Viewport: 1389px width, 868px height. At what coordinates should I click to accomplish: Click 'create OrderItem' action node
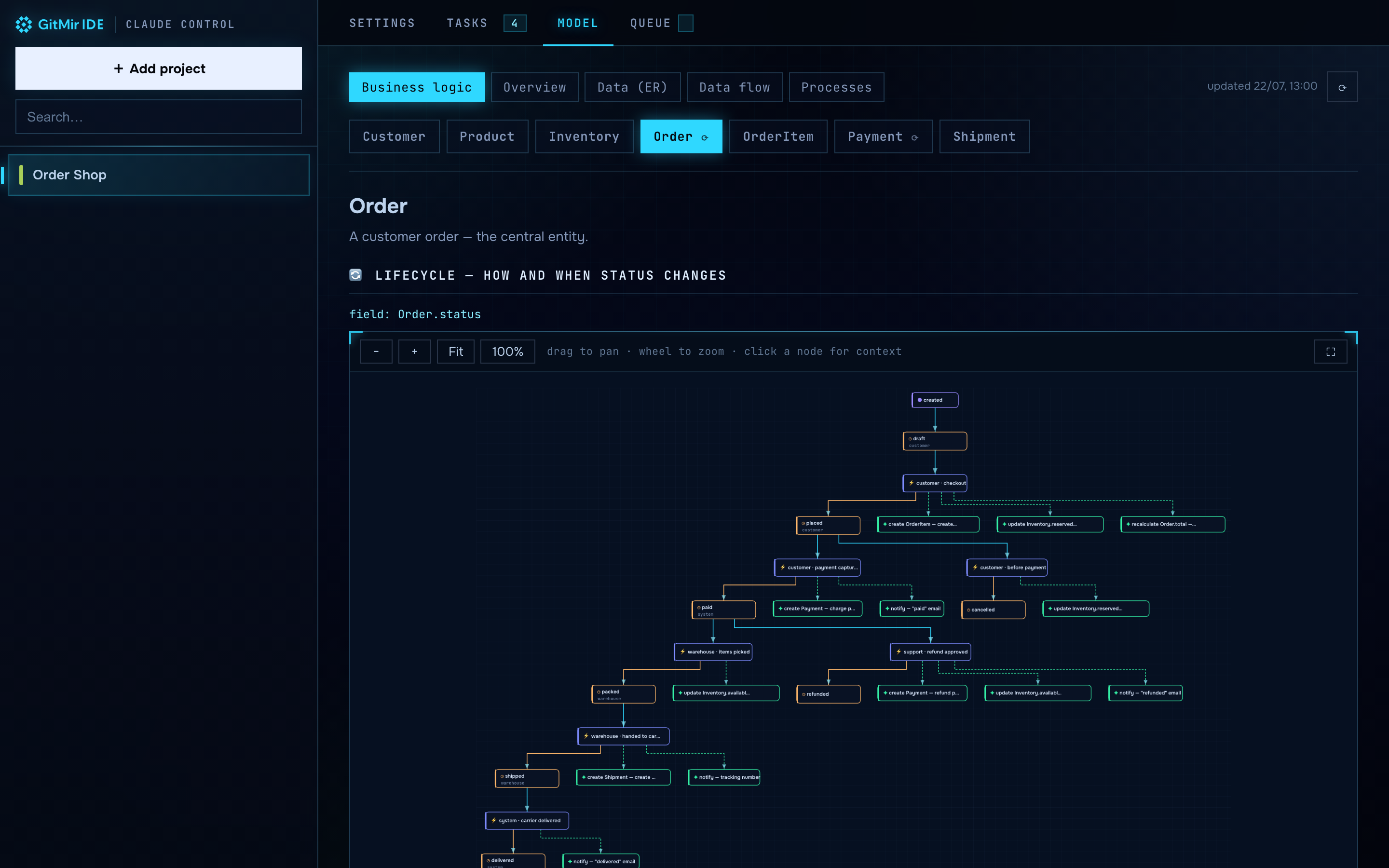tap(928, 524)
